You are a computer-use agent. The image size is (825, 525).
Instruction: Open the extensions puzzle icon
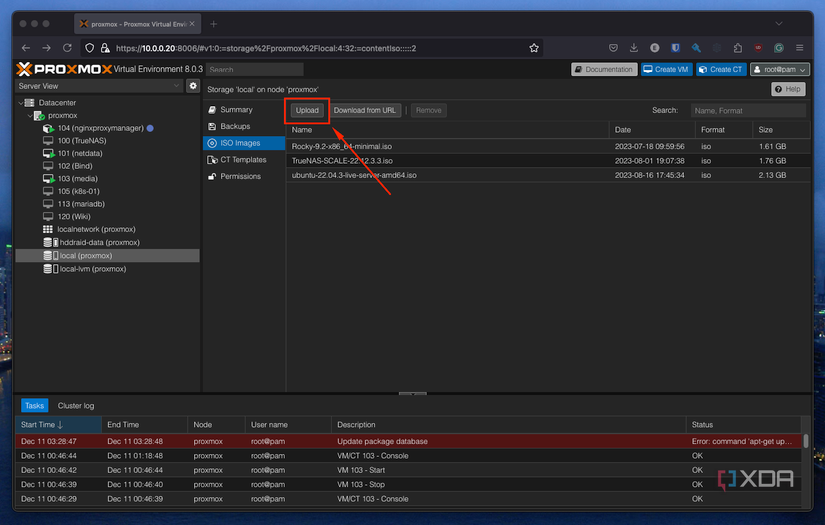click(x=738, y=48)
